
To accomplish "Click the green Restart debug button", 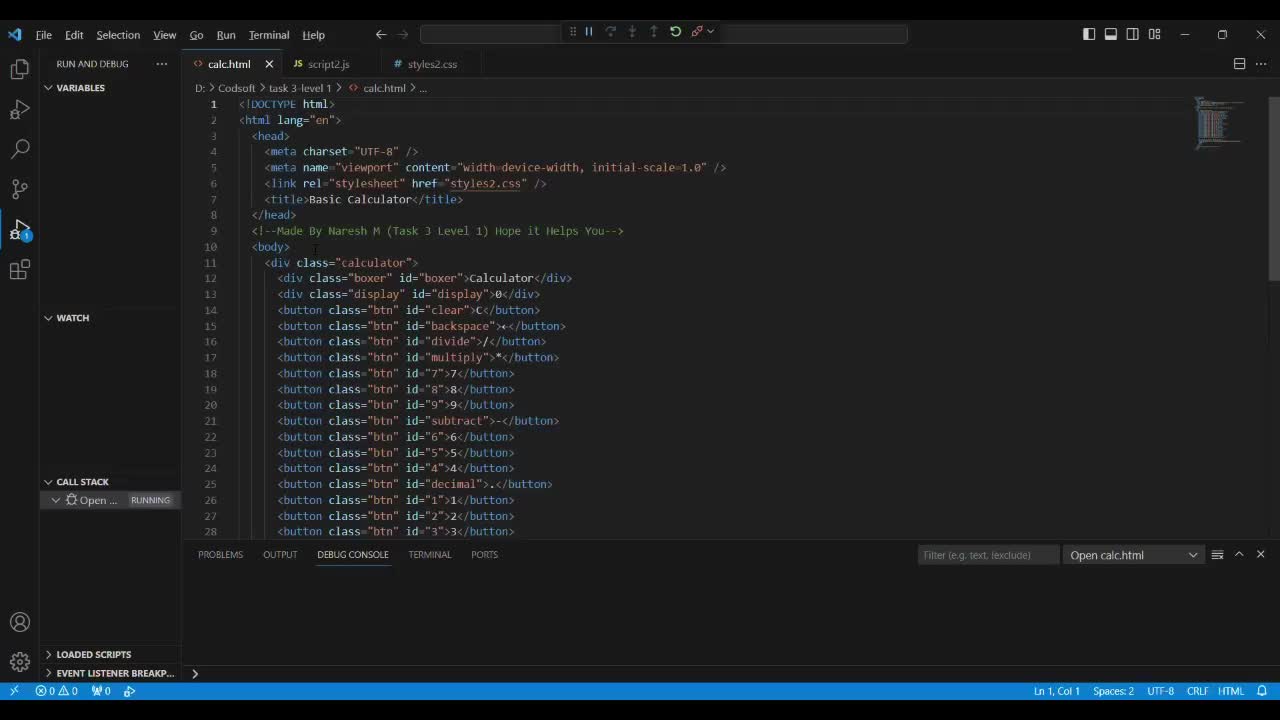I will point(675,32).
